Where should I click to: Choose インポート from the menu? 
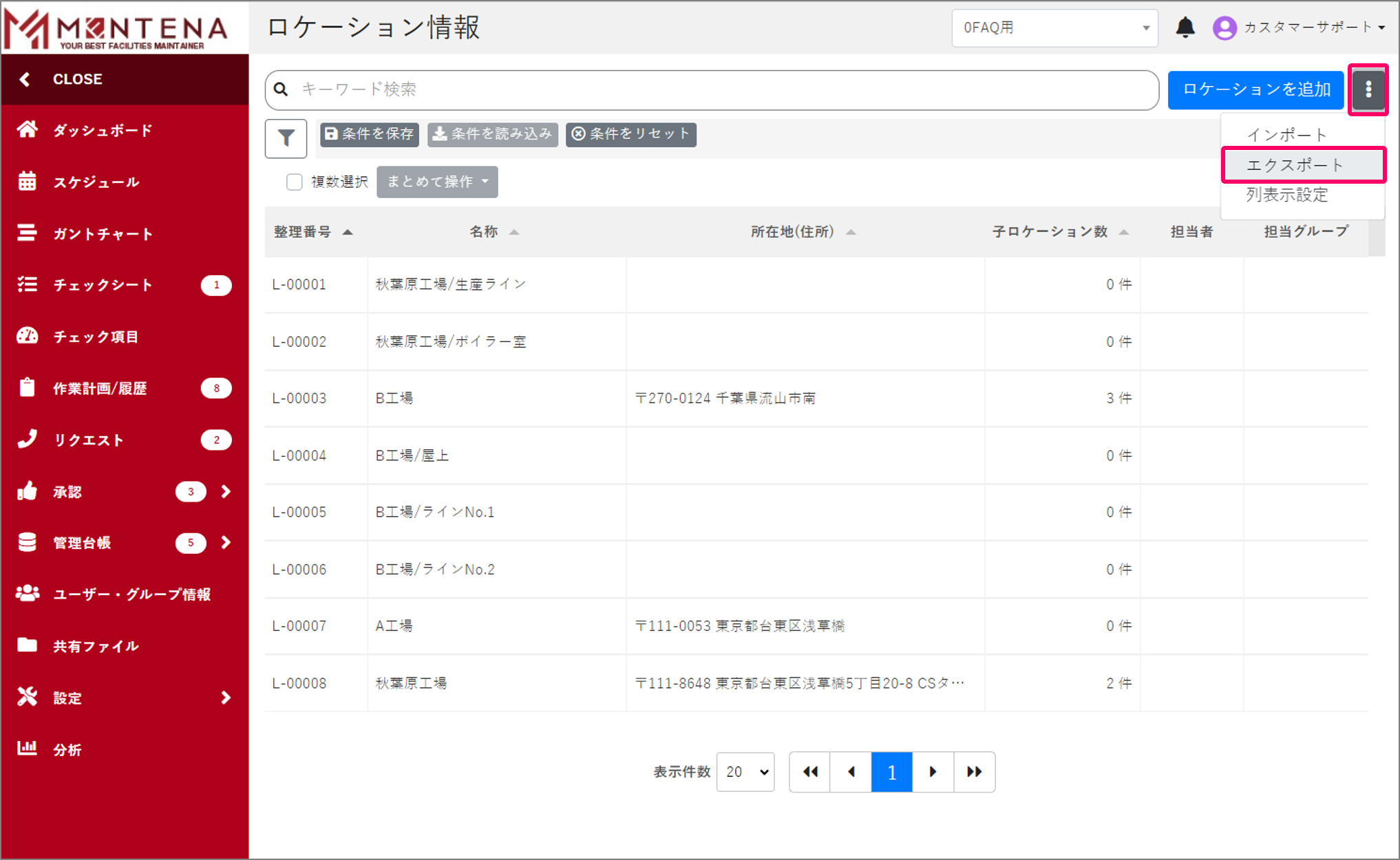[x=1286, y=135]
